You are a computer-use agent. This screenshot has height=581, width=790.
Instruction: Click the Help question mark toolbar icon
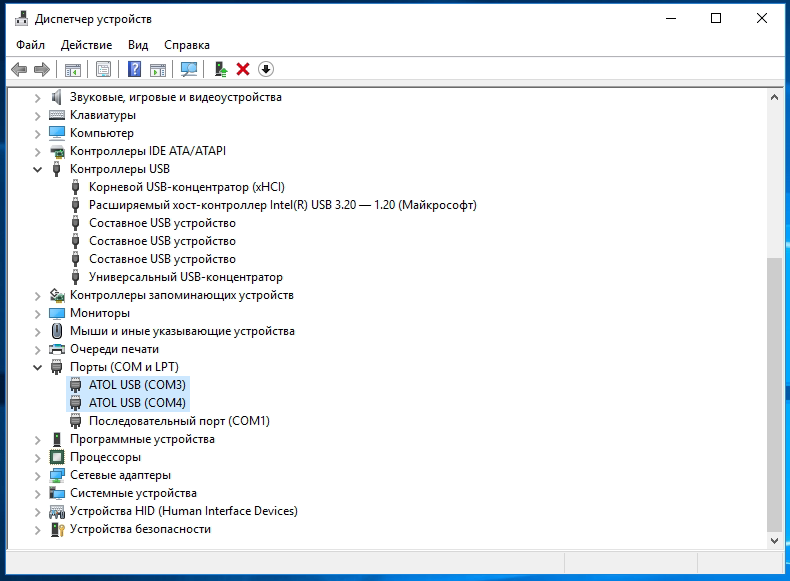[134, 69]
